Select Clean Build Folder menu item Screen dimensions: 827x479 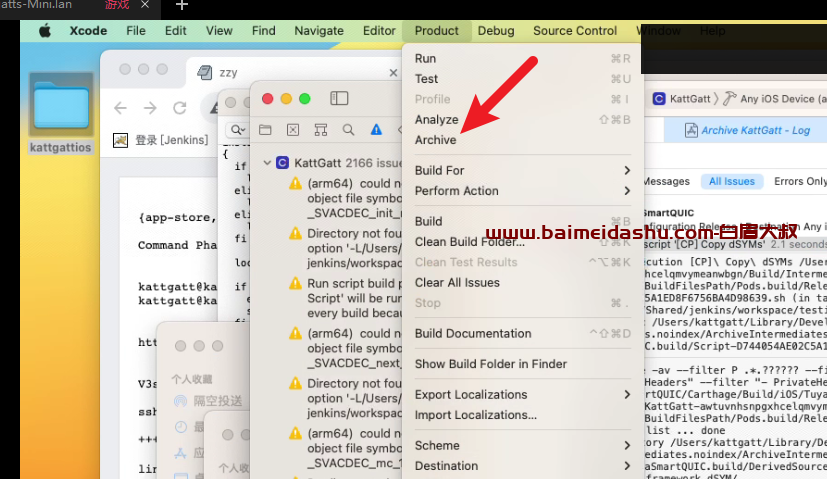(522, 242)
